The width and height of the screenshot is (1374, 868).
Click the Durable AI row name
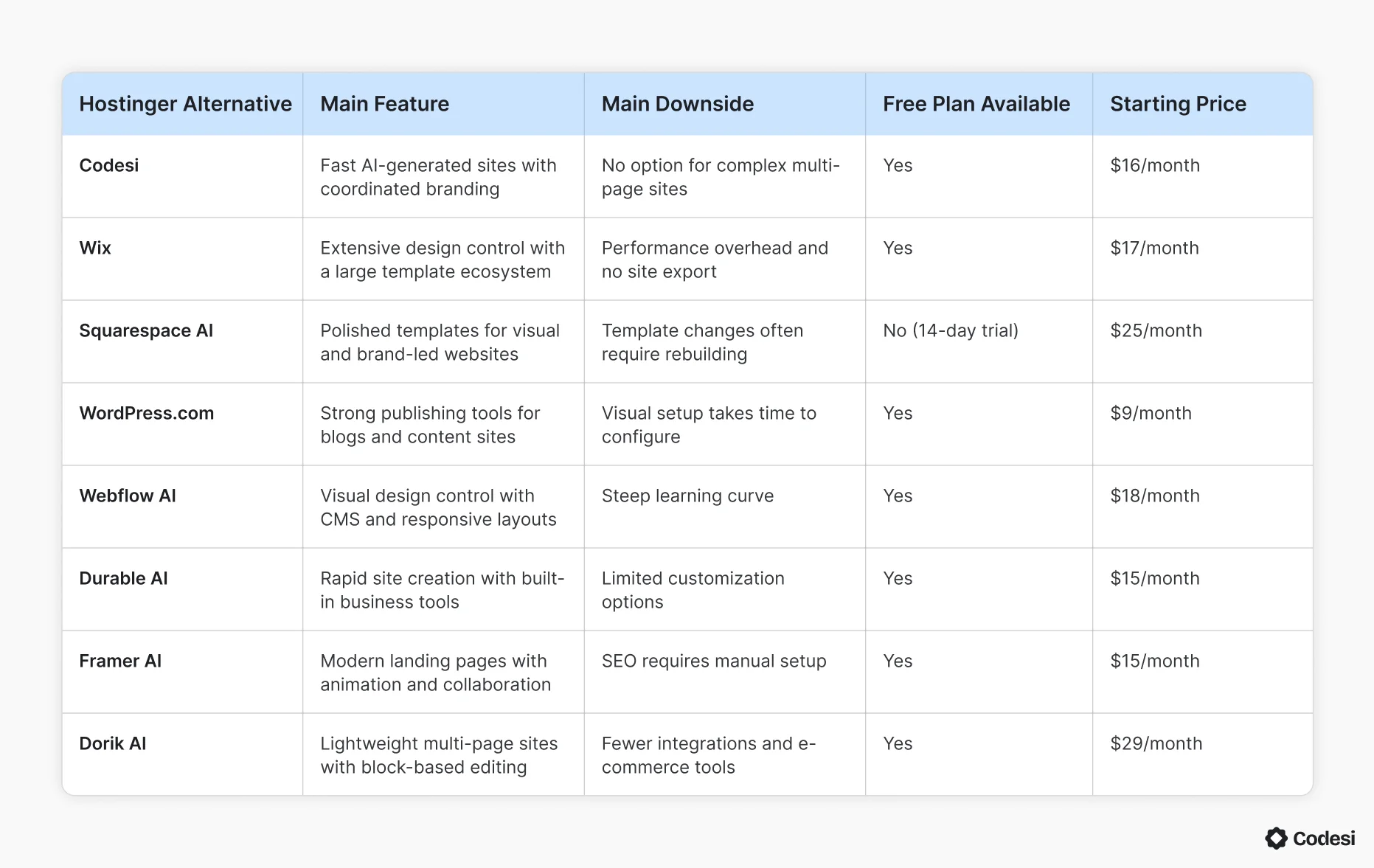point(123,578)
